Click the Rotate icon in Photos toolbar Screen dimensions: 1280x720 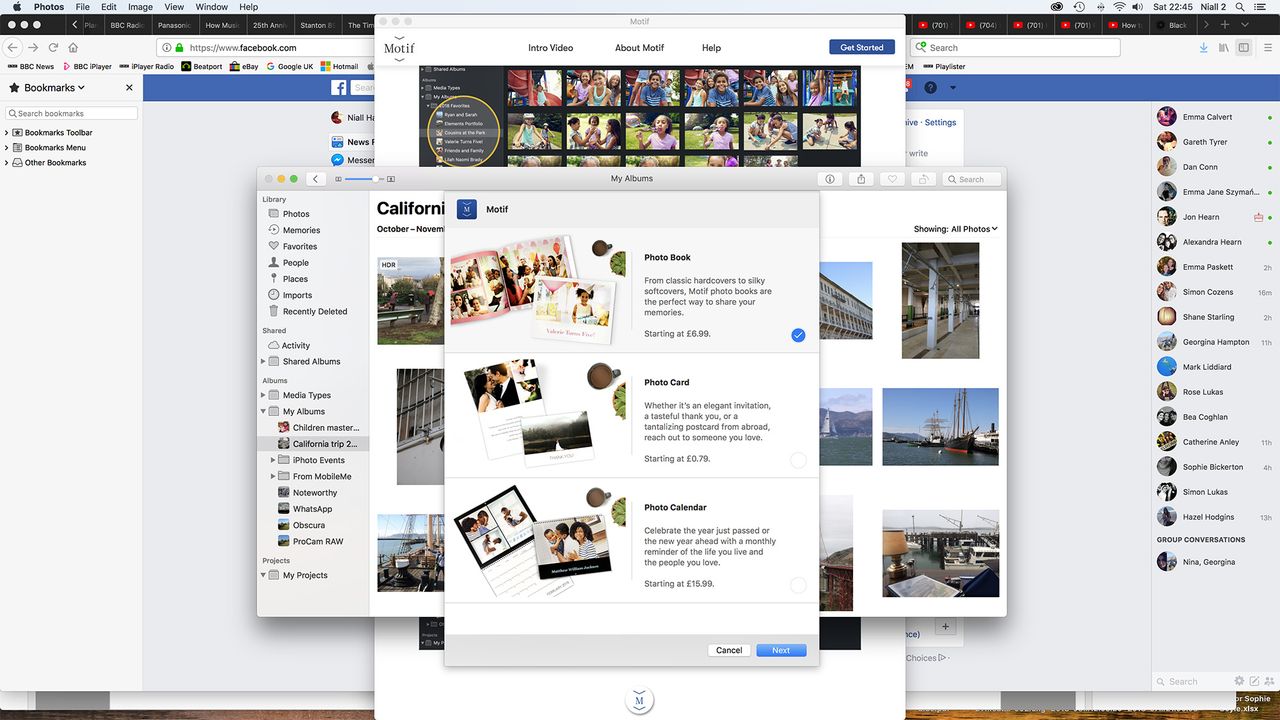[x=924, y=179]
